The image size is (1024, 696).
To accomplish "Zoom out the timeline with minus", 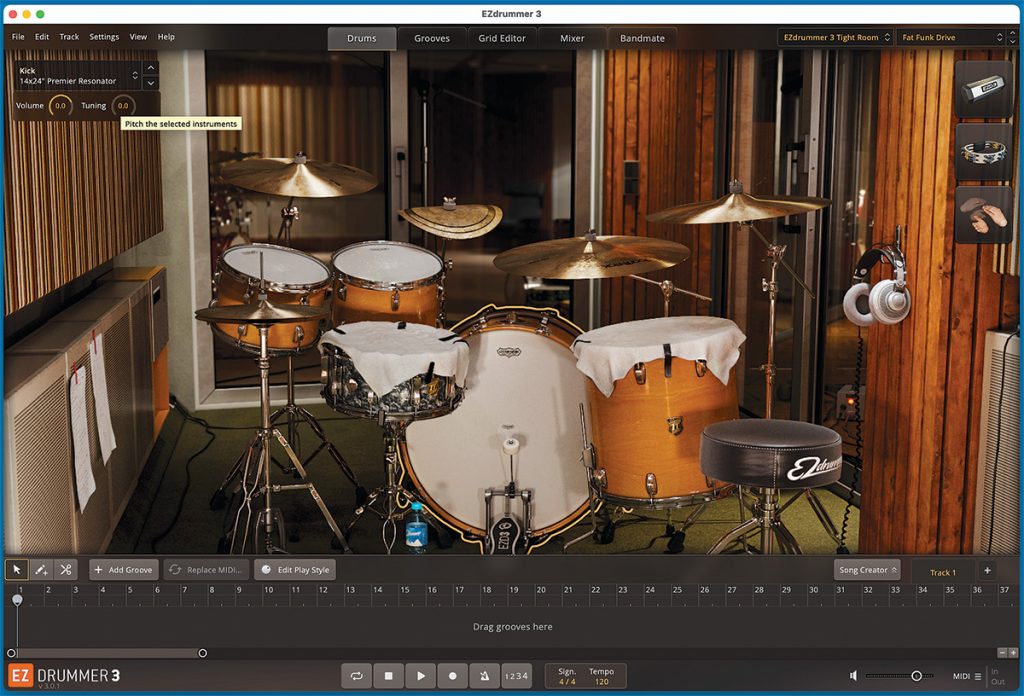I will [1002, 653].
